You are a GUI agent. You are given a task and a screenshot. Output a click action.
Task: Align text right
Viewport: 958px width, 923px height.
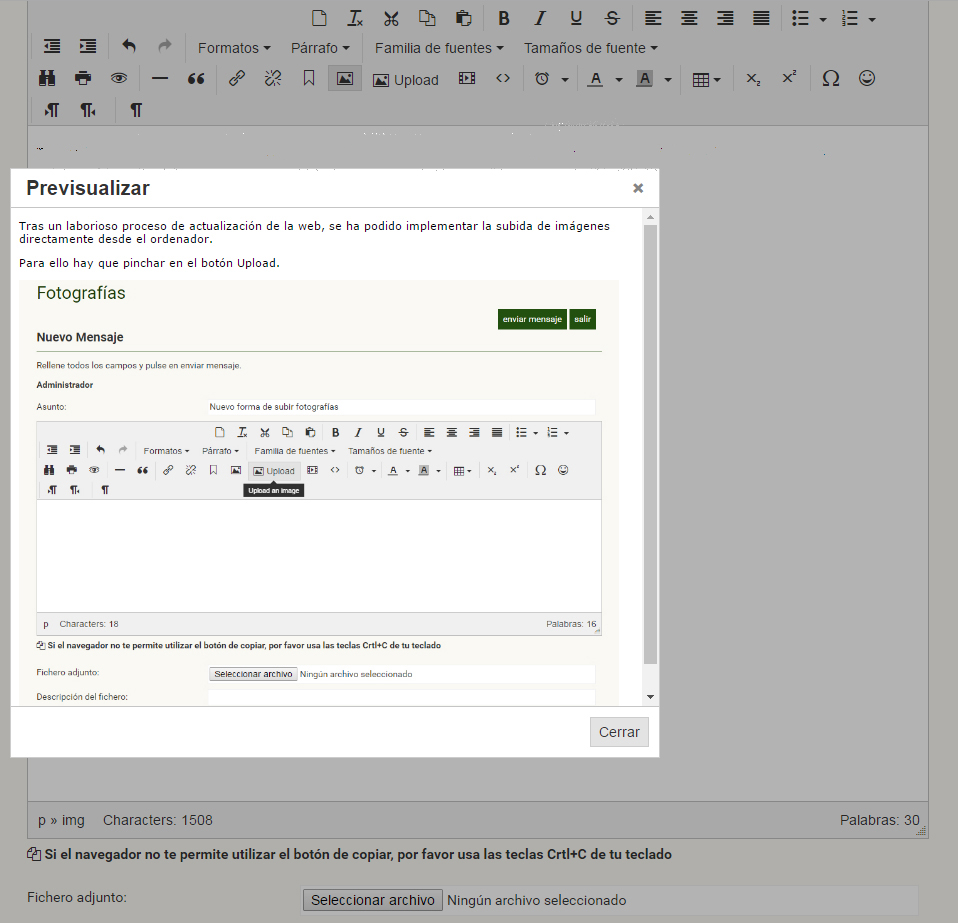[x=725, y=18]
